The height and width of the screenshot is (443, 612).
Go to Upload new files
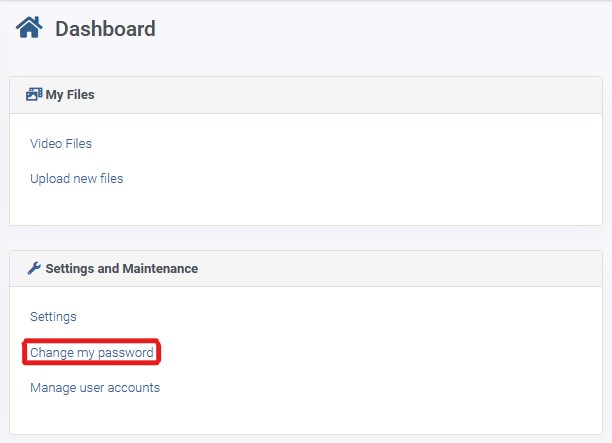point(76,179)
